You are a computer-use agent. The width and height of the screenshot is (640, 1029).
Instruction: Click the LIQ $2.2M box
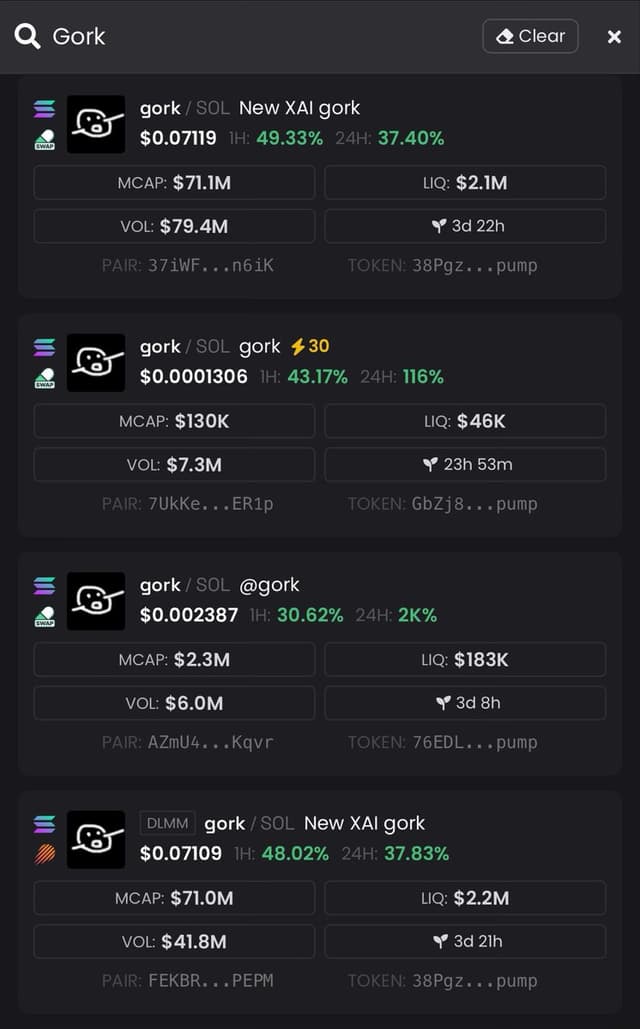465,898
